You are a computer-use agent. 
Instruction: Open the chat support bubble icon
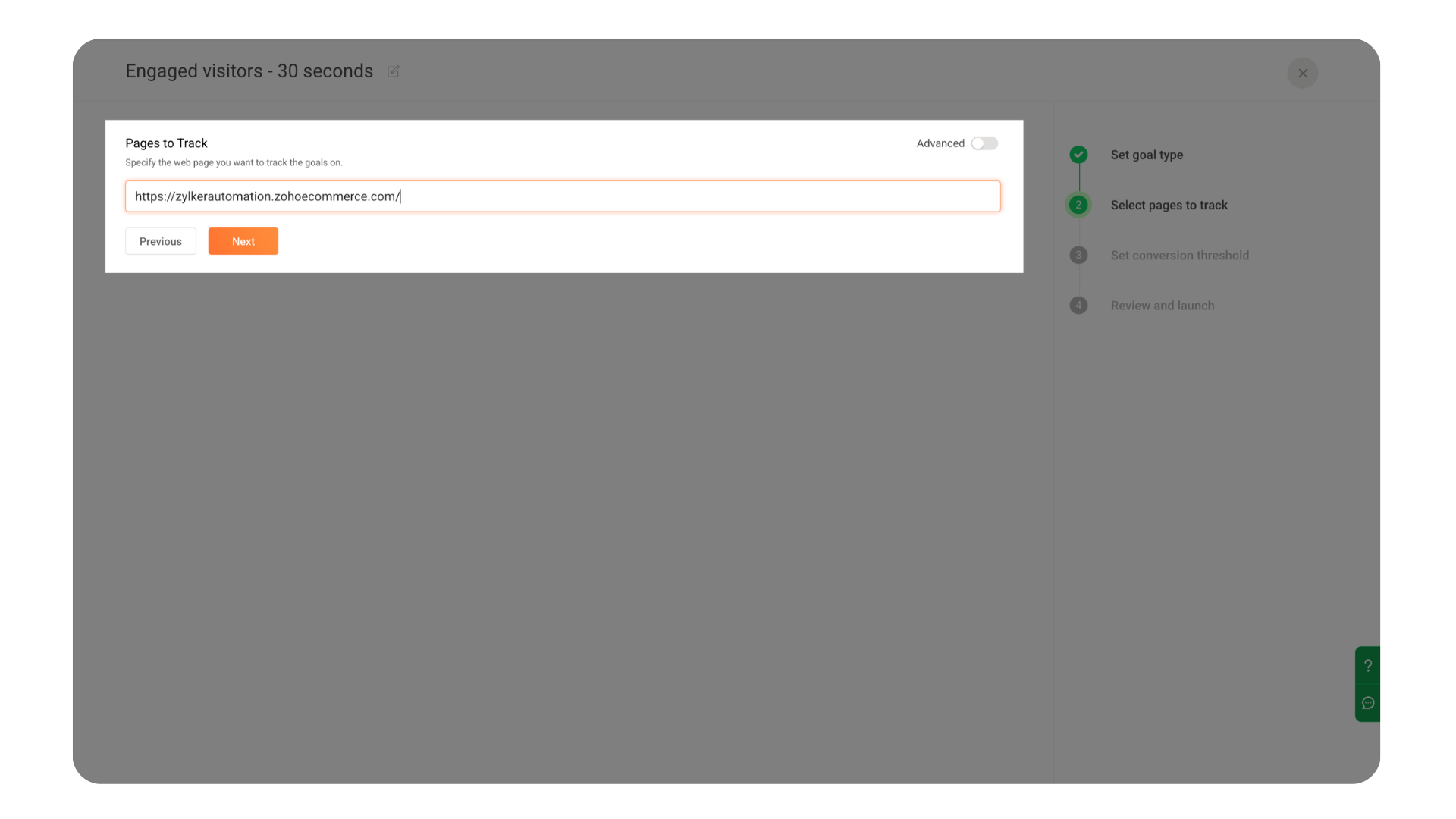(x=1367, y=703)
